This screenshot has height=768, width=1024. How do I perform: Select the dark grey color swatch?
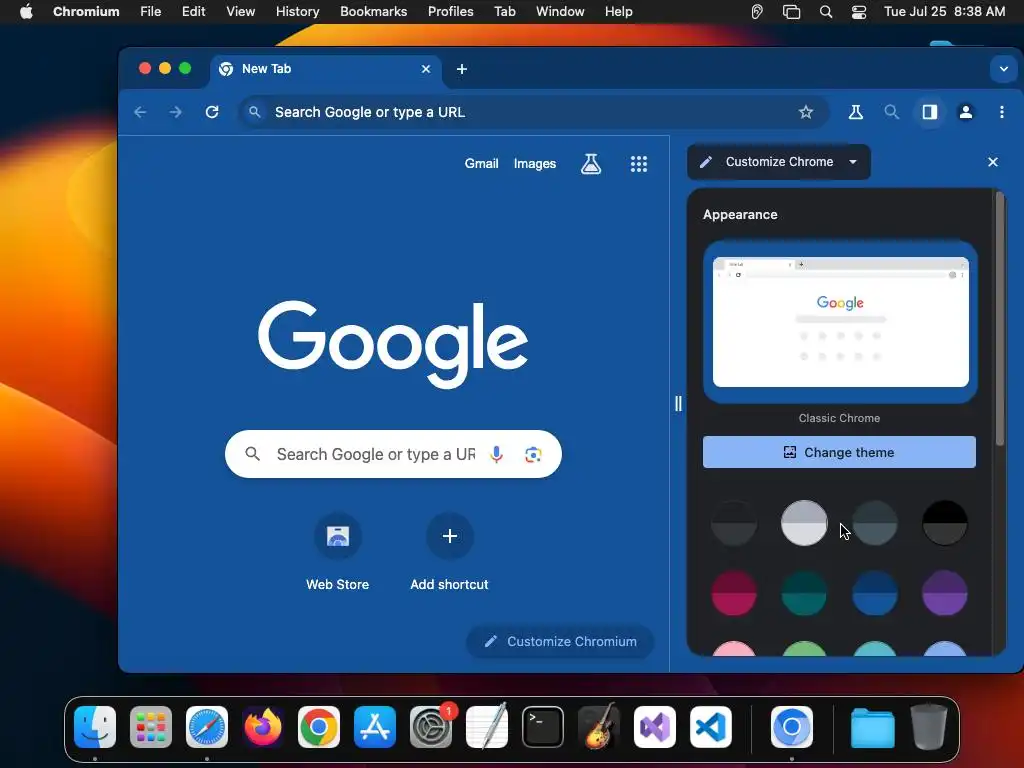point(734,523)
